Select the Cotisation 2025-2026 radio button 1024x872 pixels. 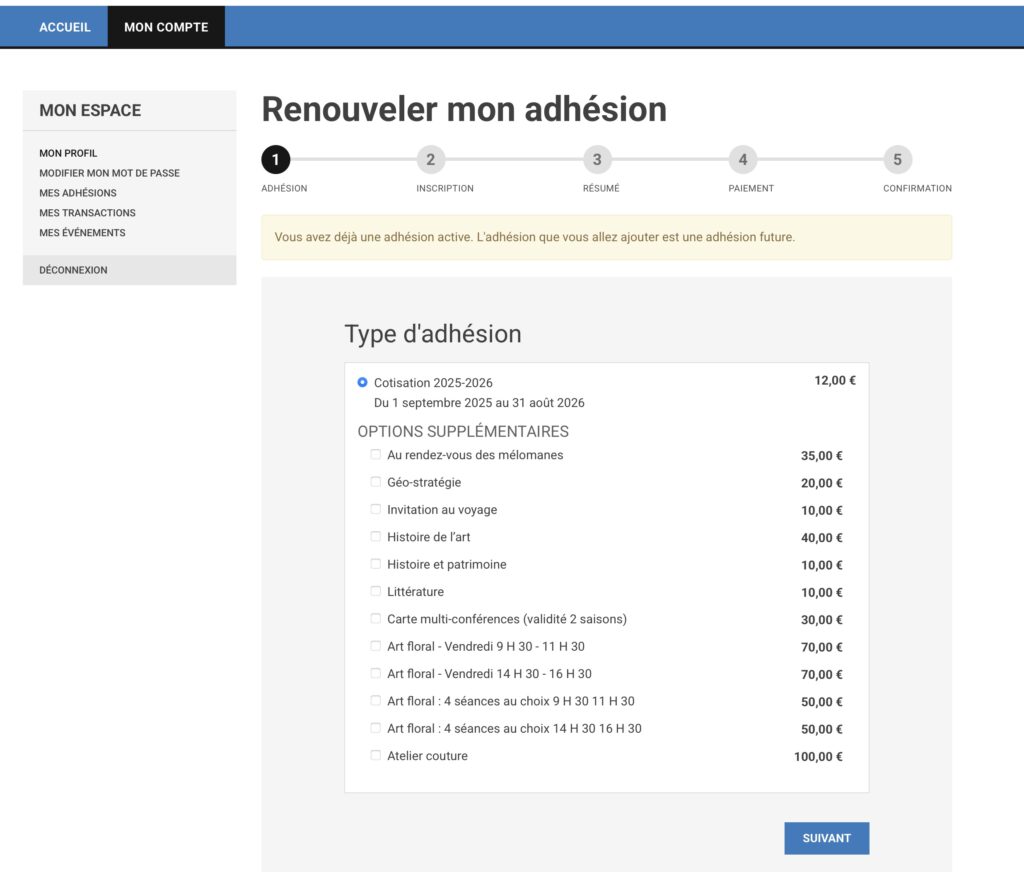362,382
